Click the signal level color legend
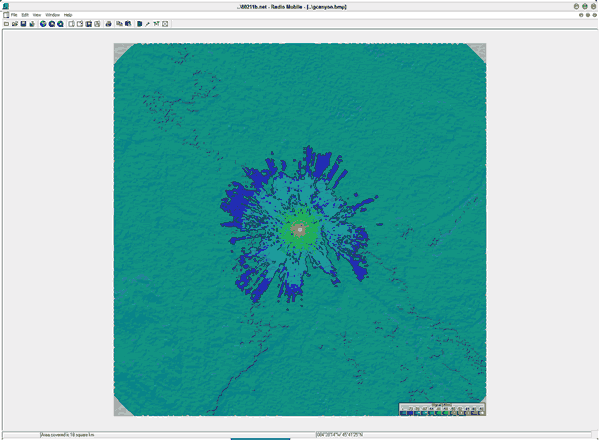600x440 pixels. click(441, 408)
